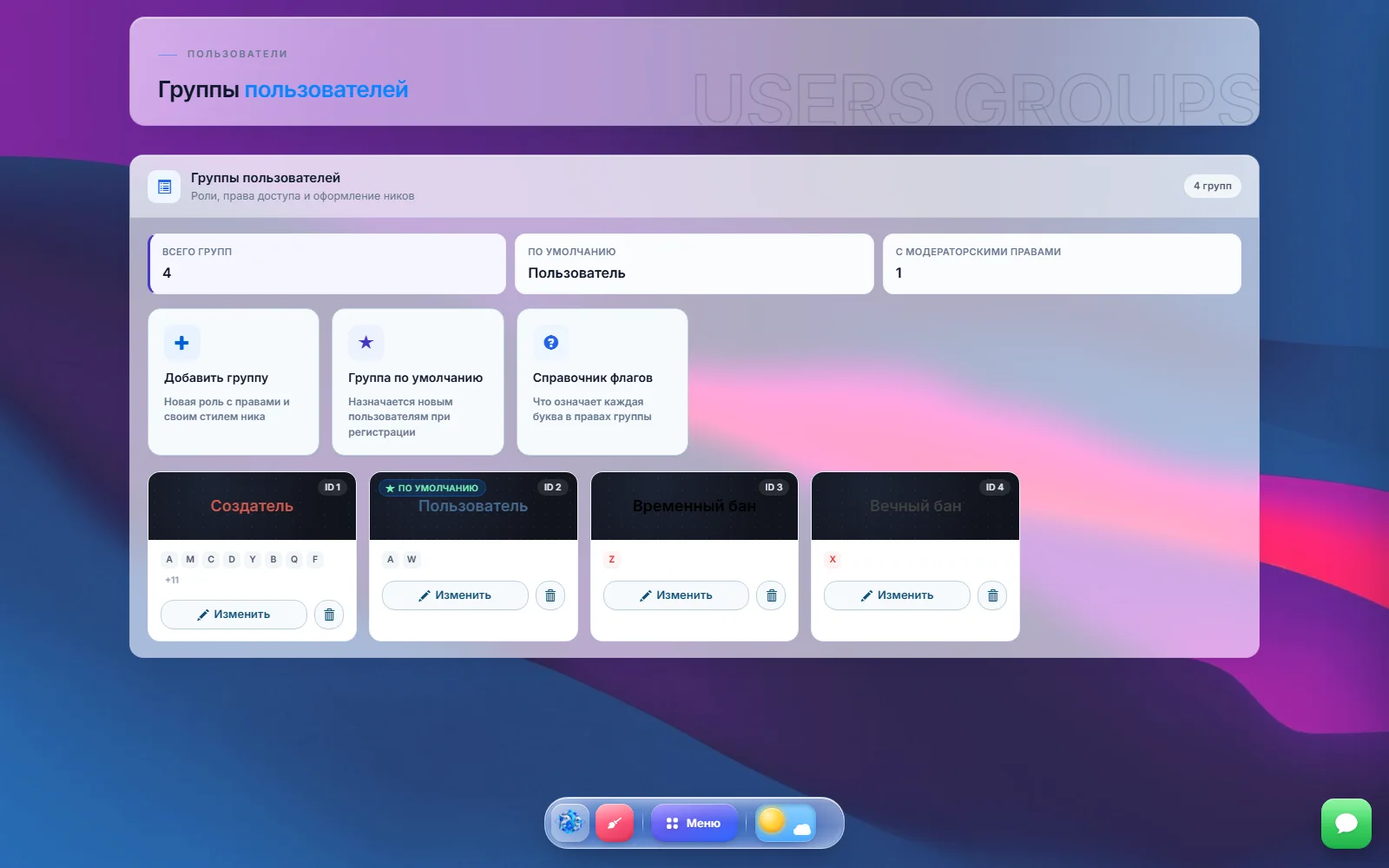Click the С МОДЕРАТОРСКИМИ ПРАВАМИ stat tile
Viewport: 1389px width, 868px height.
coord(1062,264)
